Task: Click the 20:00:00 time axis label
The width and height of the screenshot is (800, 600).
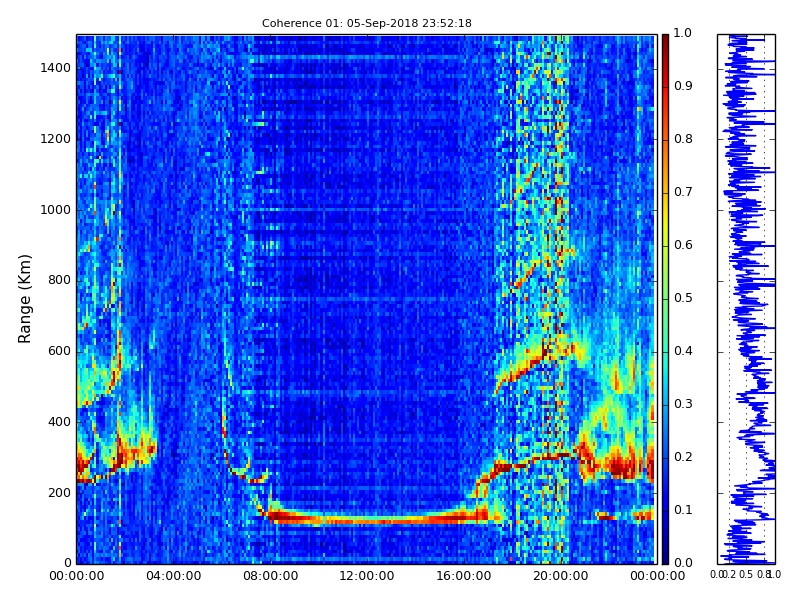Action: (561, 576)
